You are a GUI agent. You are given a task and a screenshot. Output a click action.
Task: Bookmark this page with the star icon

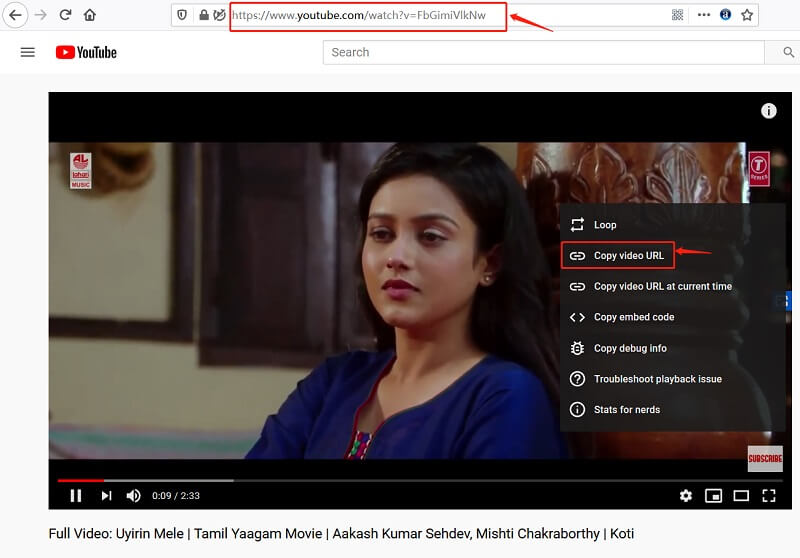pos(747,15)
